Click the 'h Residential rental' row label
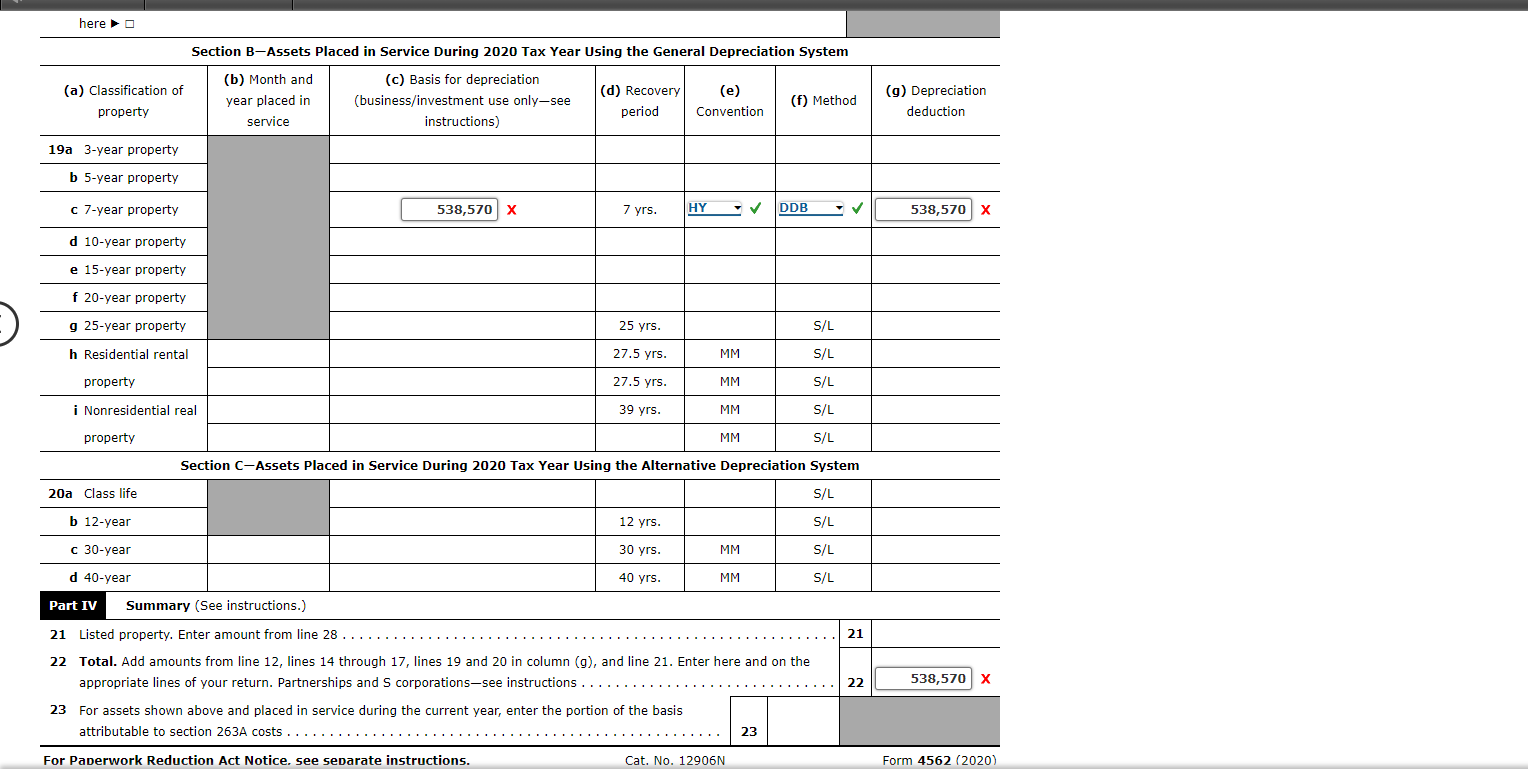Screen dimensions: 1528x782 click(x=129, y=355)
